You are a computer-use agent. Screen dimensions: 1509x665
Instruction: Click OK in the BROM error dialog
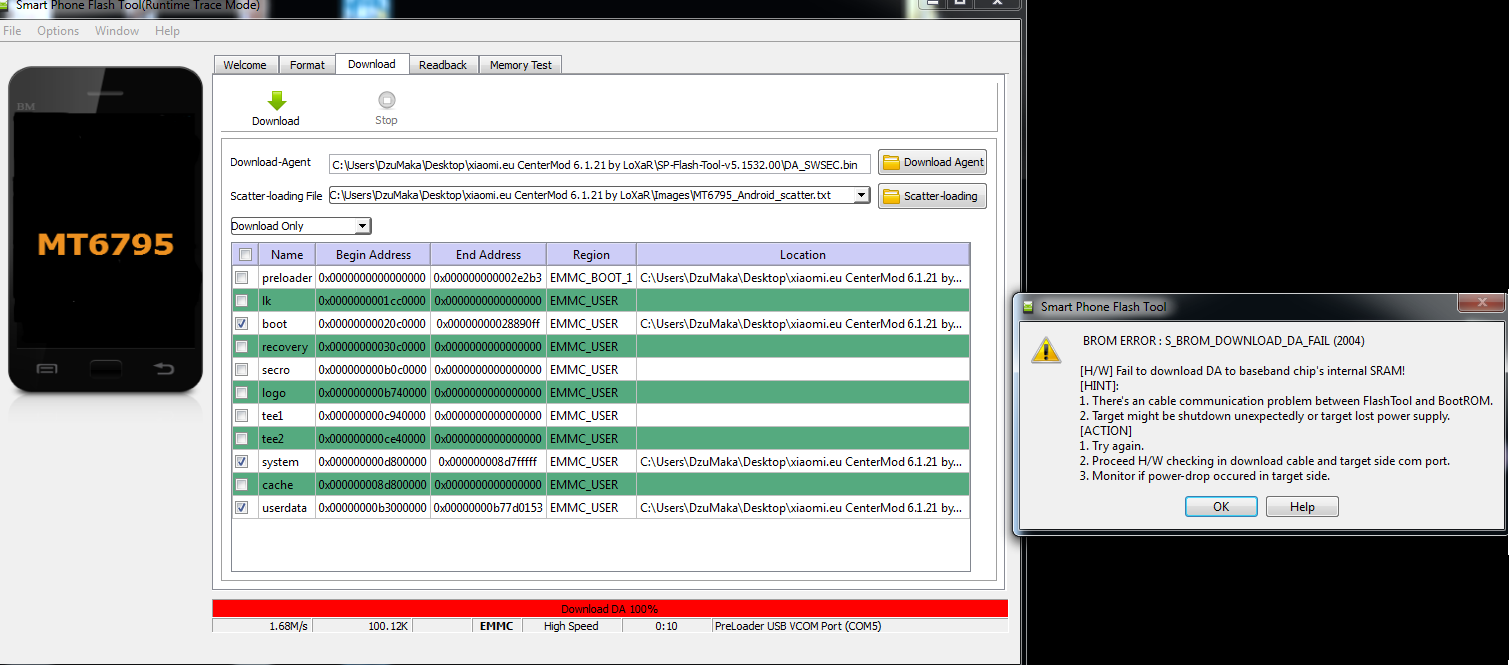pyautogui.click(x=1221, y=507)
